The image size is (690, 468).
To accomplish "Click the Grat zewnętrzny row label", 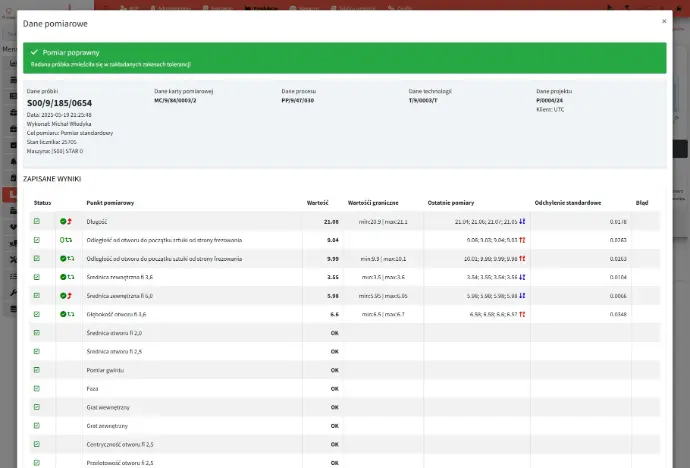I will [107, 426].
